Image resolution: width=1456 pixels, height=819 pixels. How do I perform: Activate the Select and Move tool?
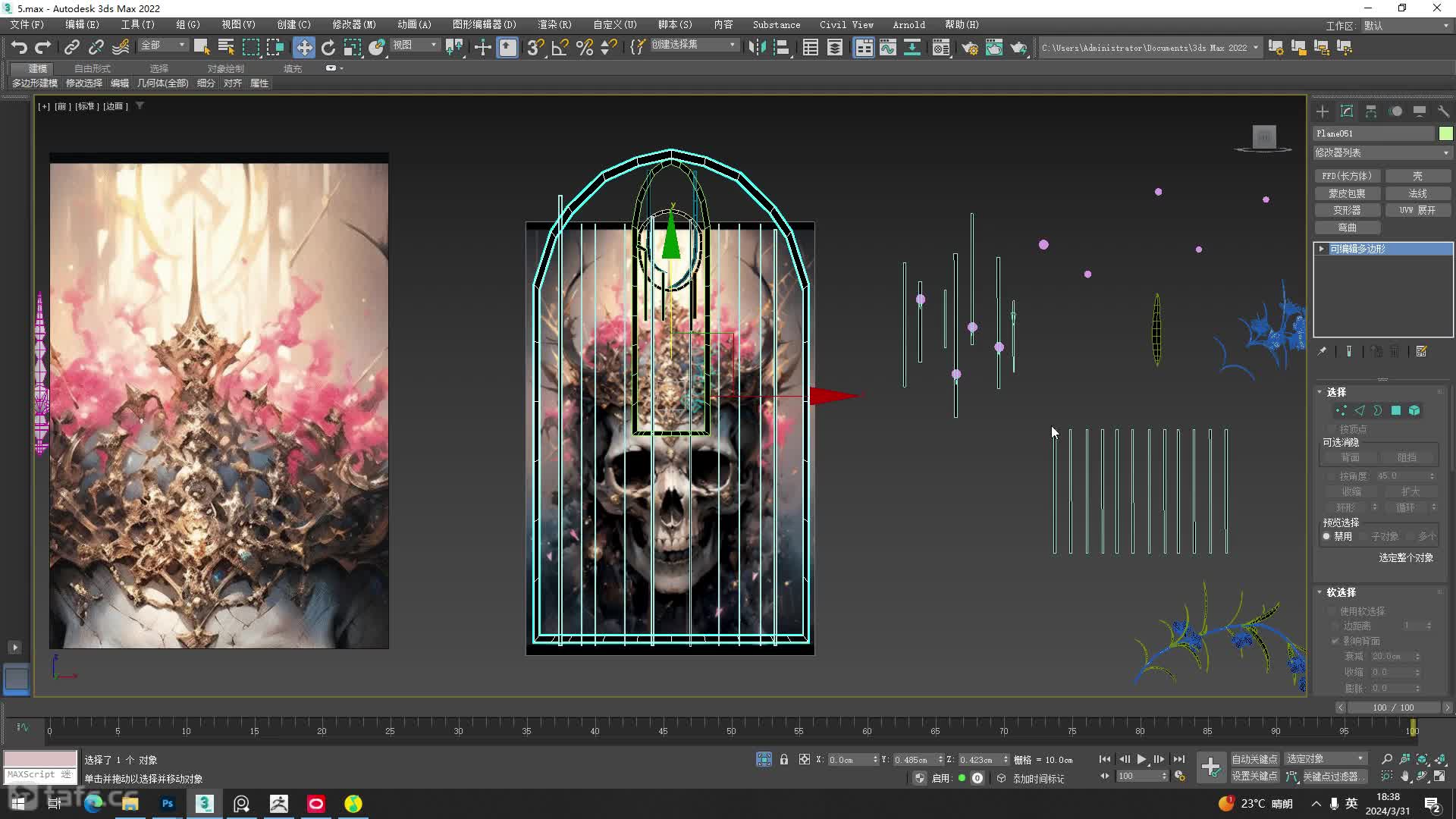pos(303,47)
